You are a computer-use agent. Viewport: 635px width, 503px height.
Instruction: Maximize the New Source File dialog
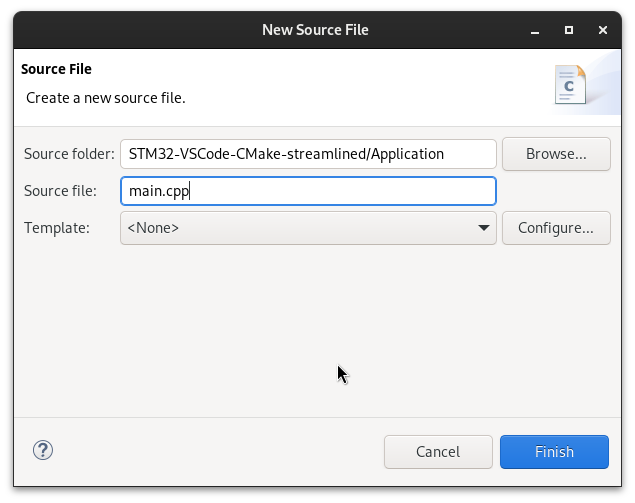(x=569, y=30)
